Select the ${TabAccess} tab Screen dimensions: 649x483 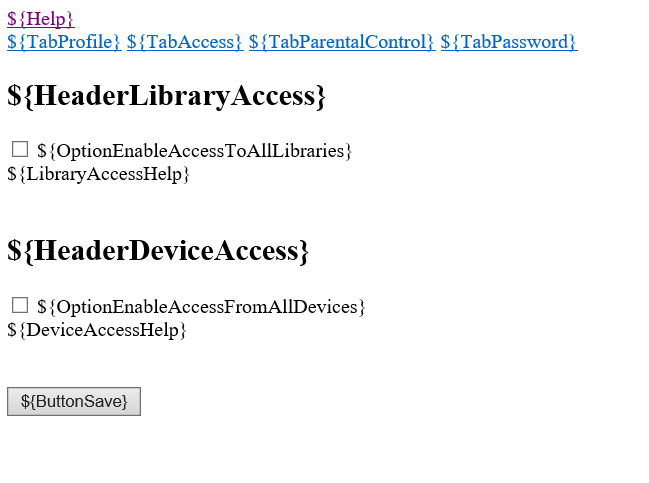pos(185,41)
